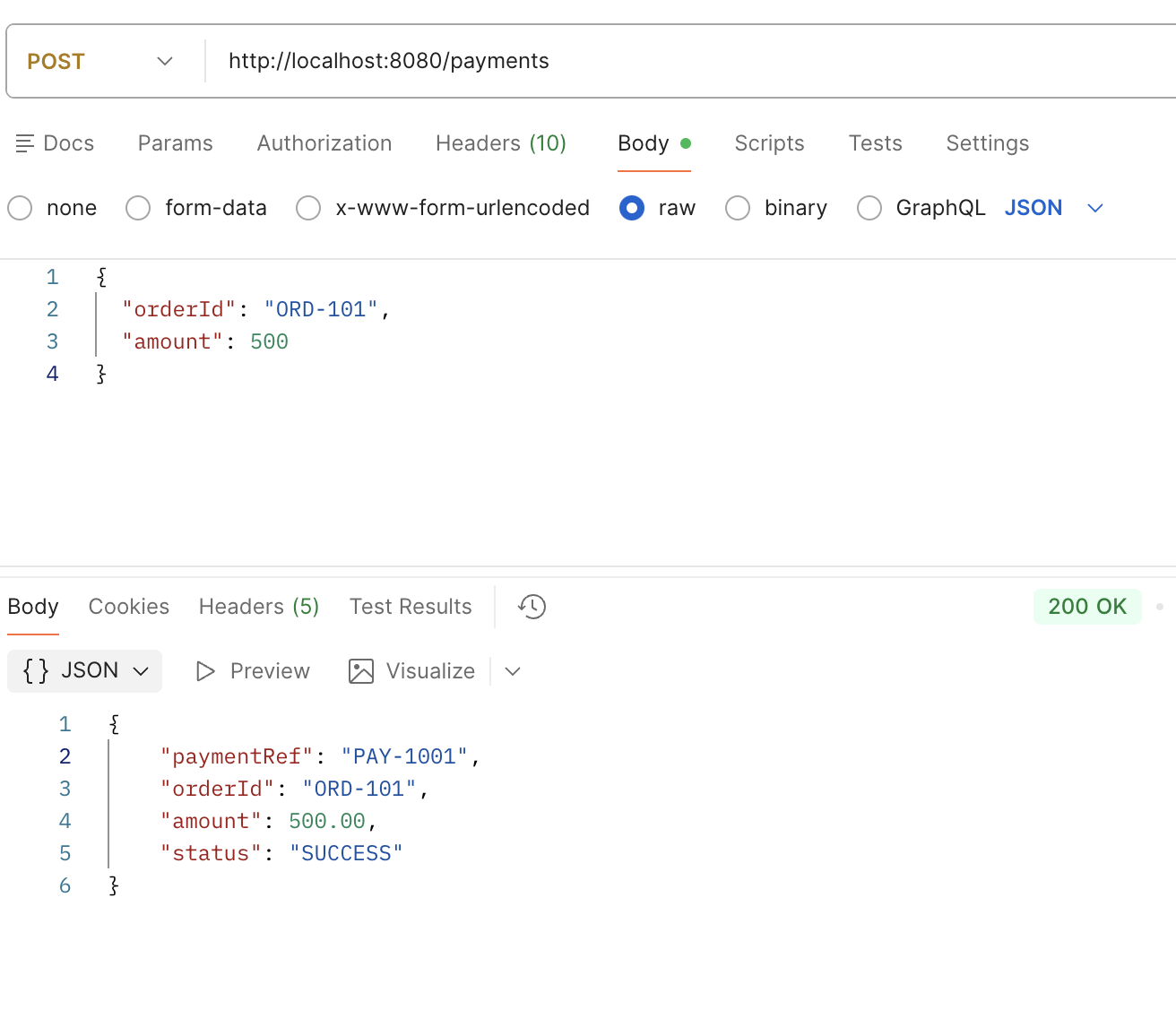1176x1027 pixels.
Task: Open the response history clock icon
Action: (x=532, y=607)
